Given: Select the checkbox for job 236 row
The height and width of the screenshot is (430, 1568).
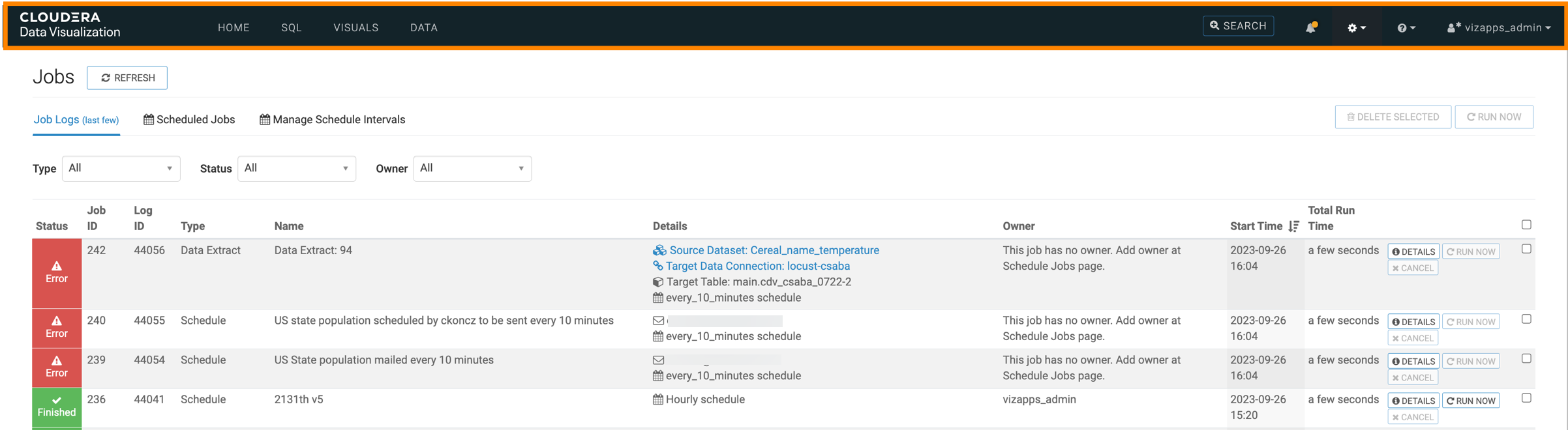Looking at the screenshot, I should (1526, 398).
